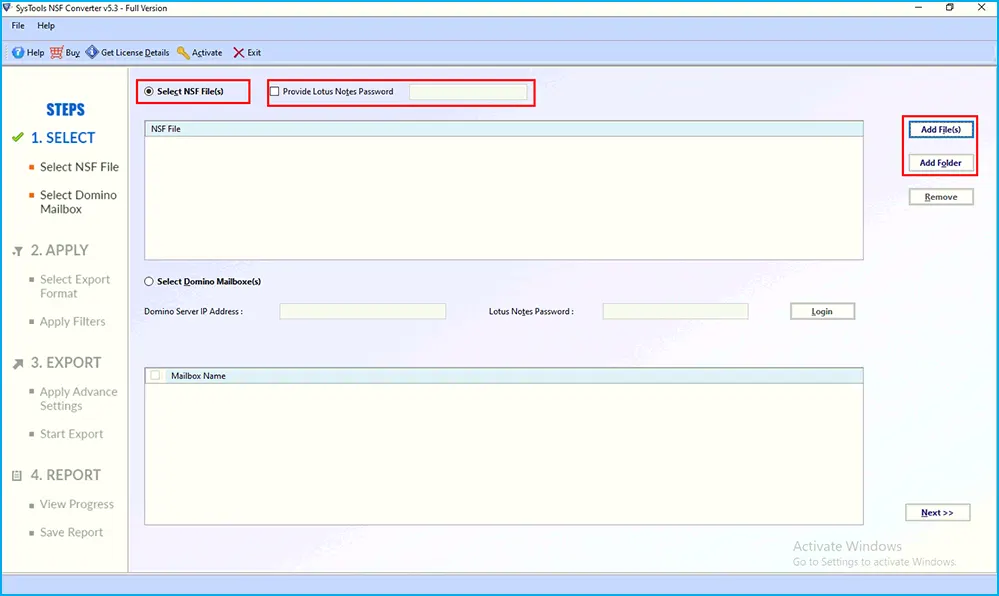Click the 'Apply Advance Settings' step
Screen dimensions: 999x596
[78, 398]
